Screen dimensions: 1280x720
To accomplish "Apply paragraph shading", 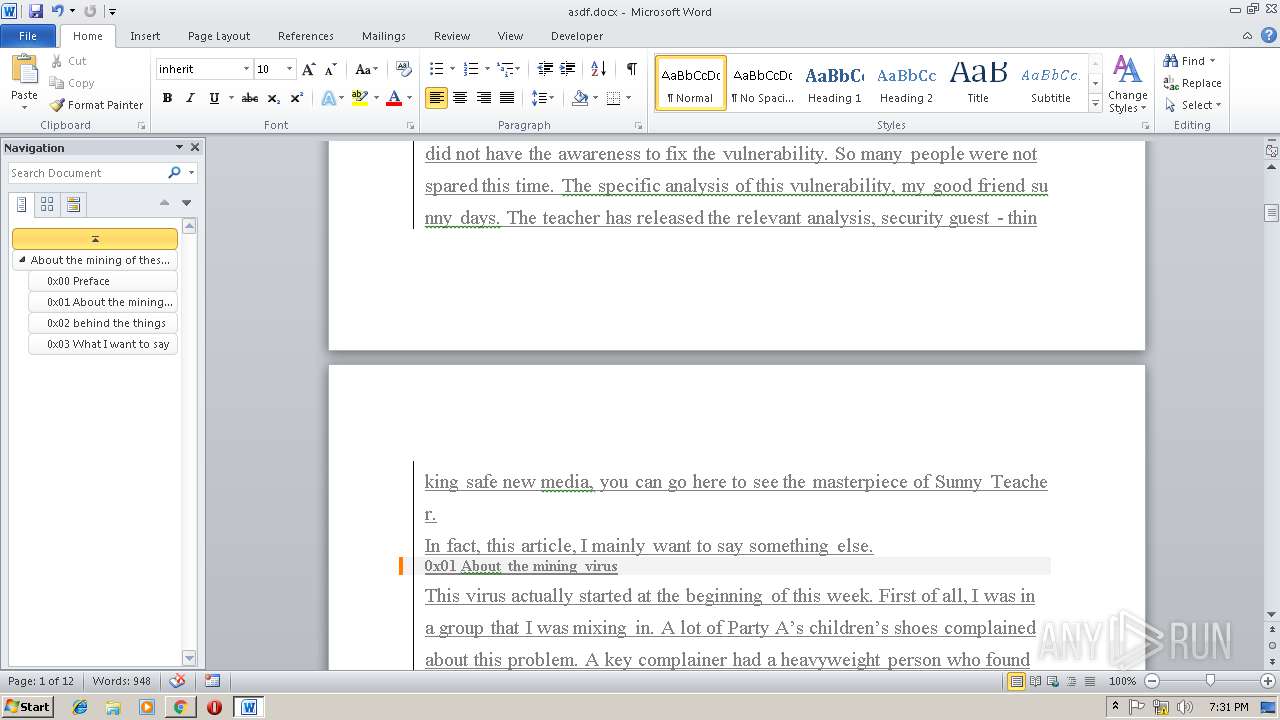I will tap(580, 98).
